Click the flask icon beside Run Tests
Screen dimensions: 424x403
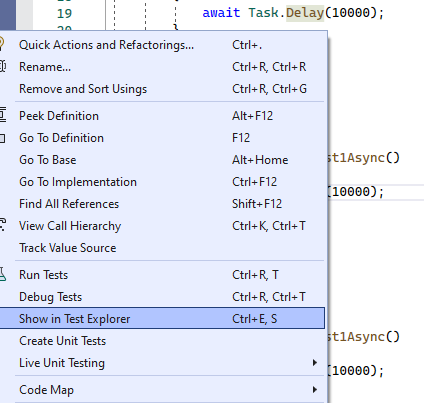tap(3, 275)
